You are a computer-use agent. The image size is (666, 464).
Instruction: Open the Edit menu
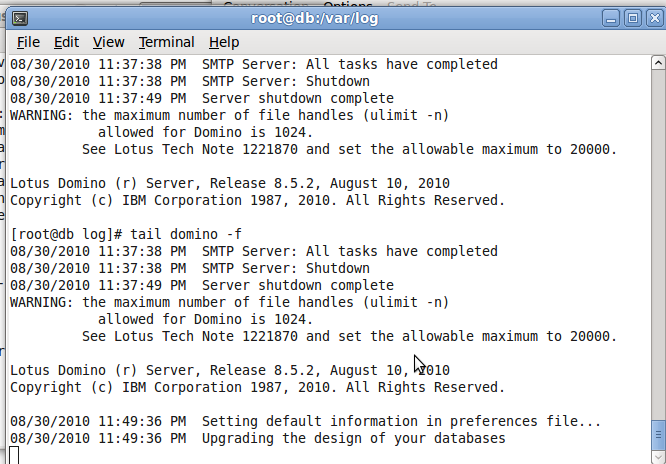(66, 42)
